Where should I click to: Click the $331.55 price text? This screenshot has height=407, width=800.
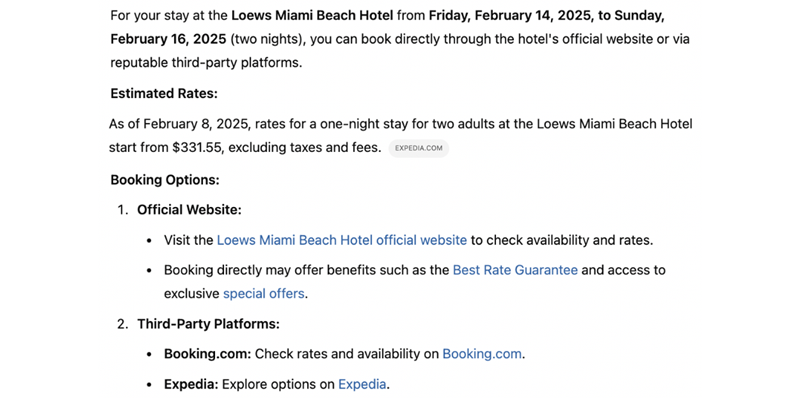click(x=197, y=148)
